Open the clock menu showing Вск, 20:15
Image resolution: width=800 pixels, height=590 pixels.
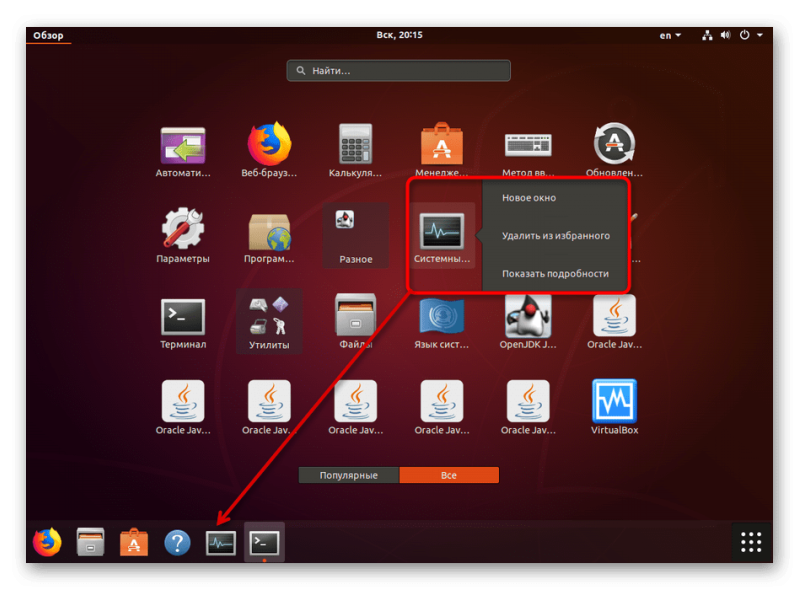coord(399,35)
